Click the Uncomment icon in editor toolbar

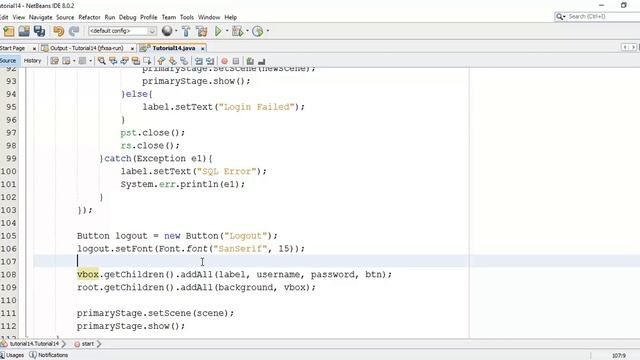pos(262,61)
